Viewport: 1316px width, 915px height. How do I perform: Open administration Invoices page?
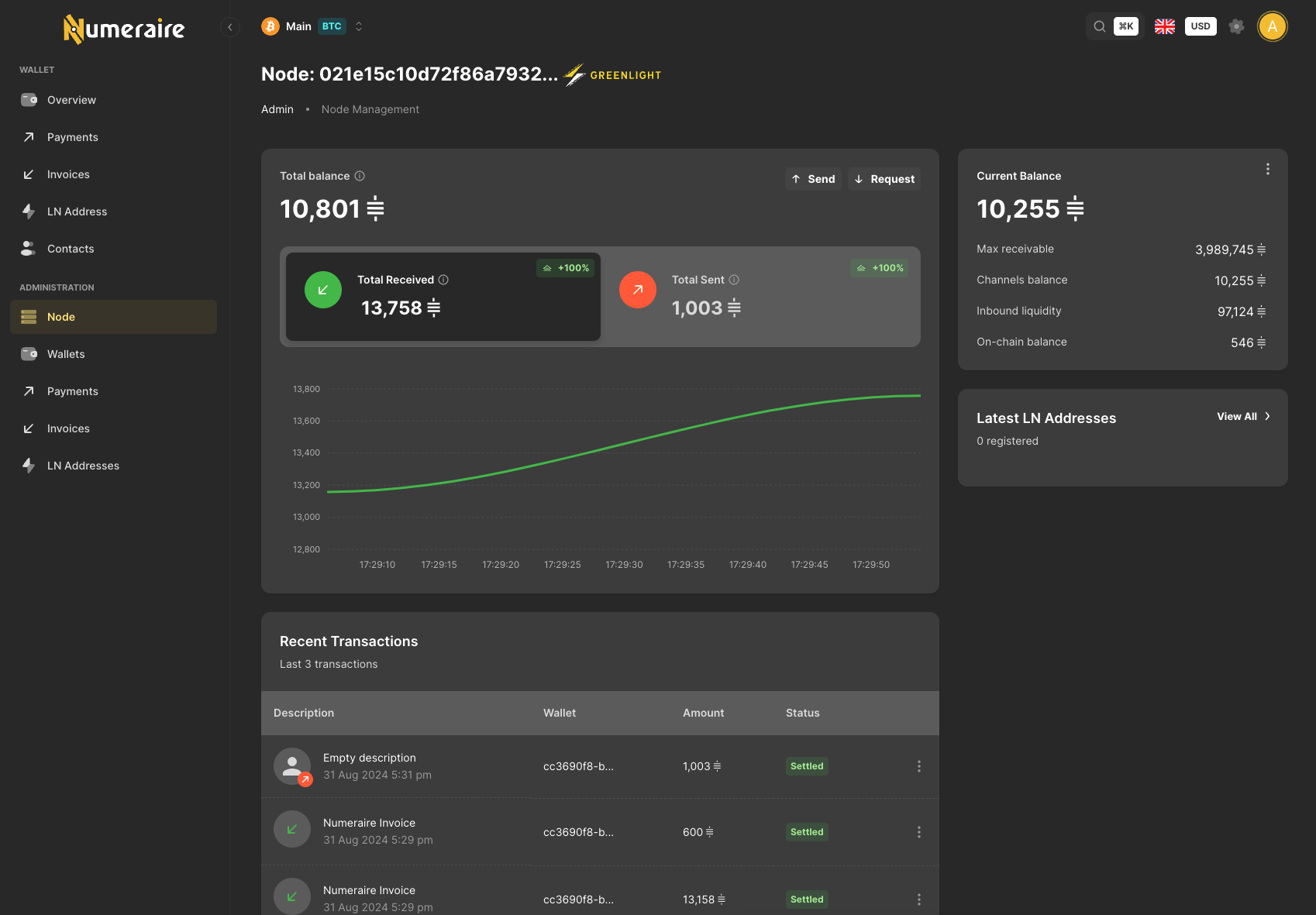[x=113, y=428]
